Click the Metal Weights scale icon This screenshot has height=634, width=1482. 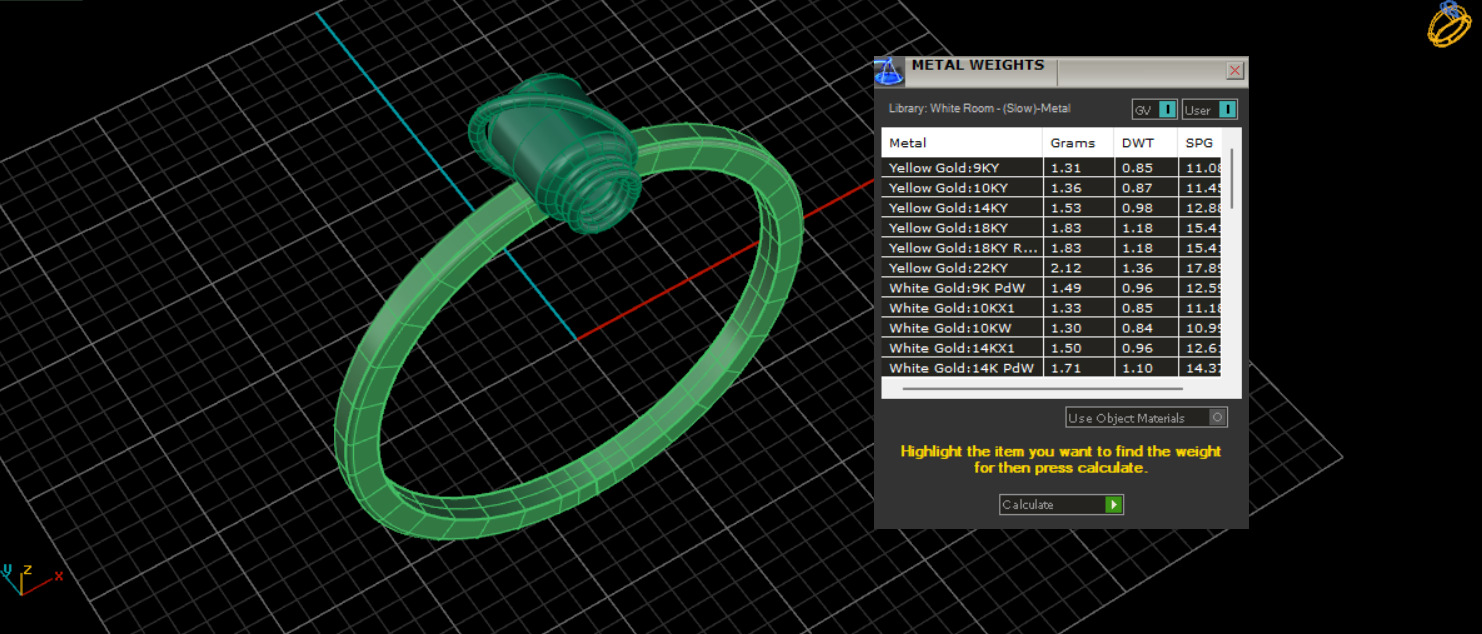point(889,72)
